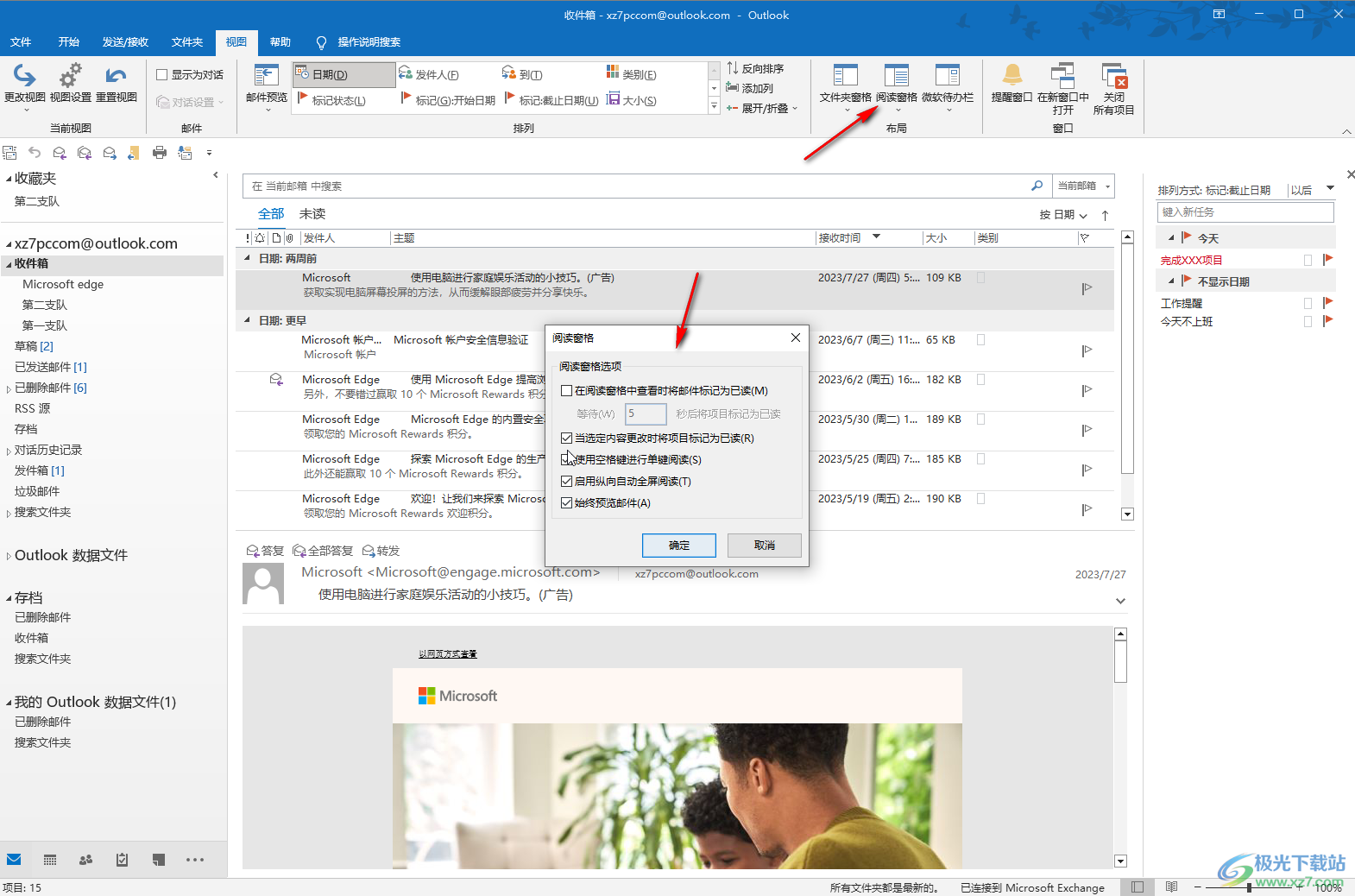The image size is (1355, 896).
Task: Open the 当前邮箱 search scope dropdown
Action: click(x=1084, y=186)
